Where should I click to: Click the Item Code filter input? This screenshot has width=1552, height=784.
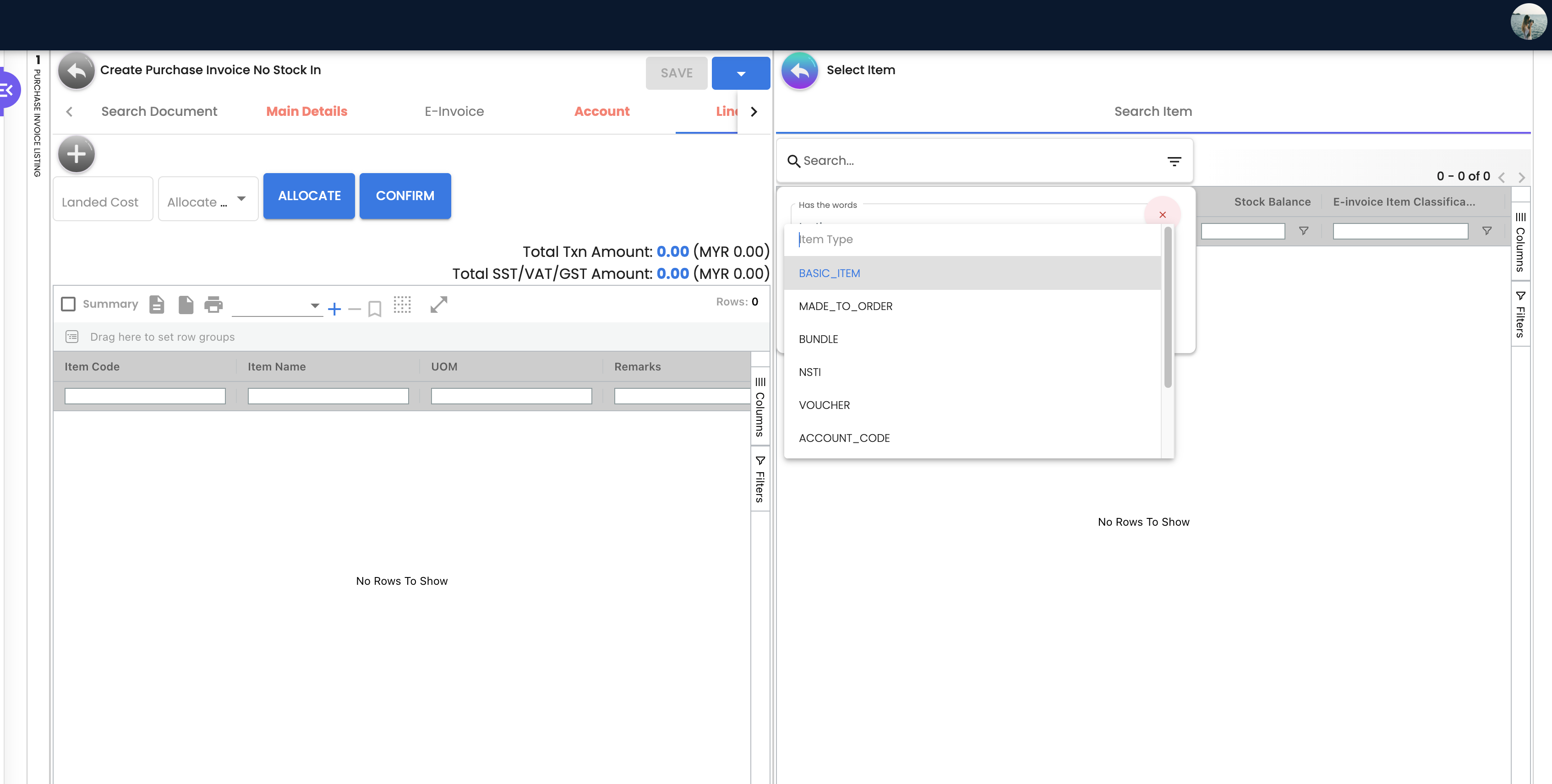145,396
